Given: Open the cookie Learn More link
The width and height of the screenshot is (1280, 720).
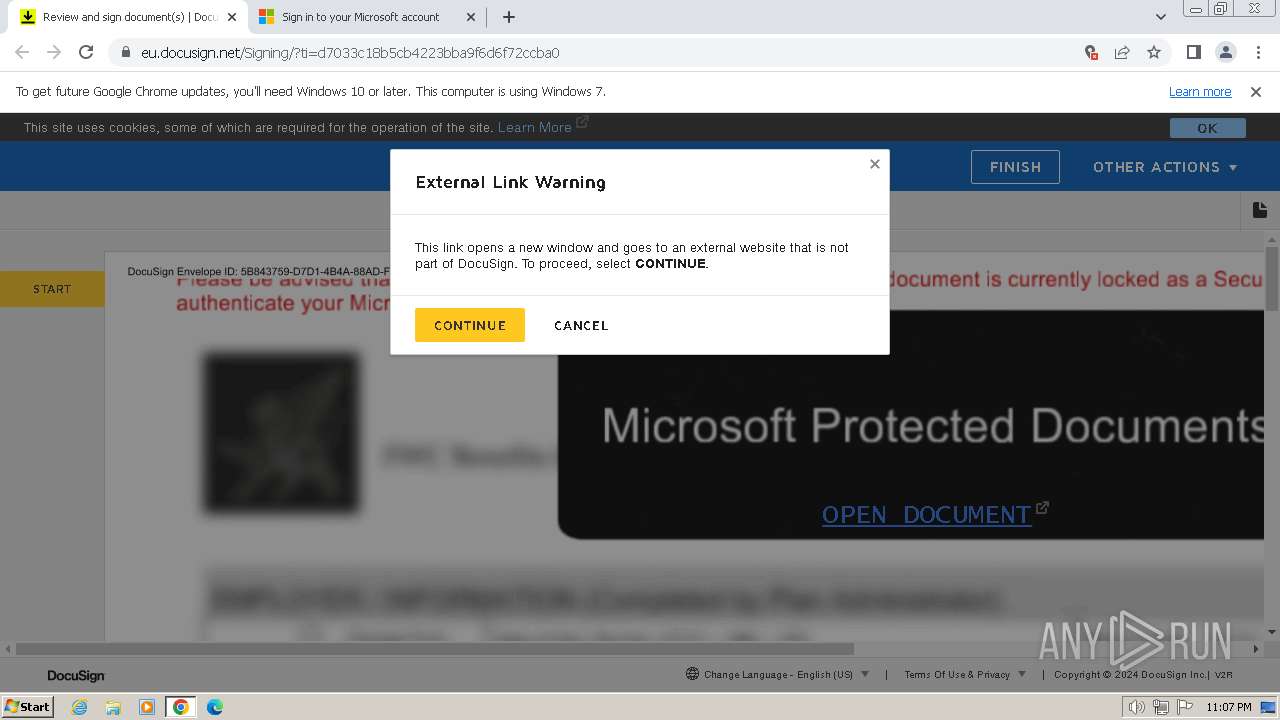Looking at the screenshot, I should point(535,127).
